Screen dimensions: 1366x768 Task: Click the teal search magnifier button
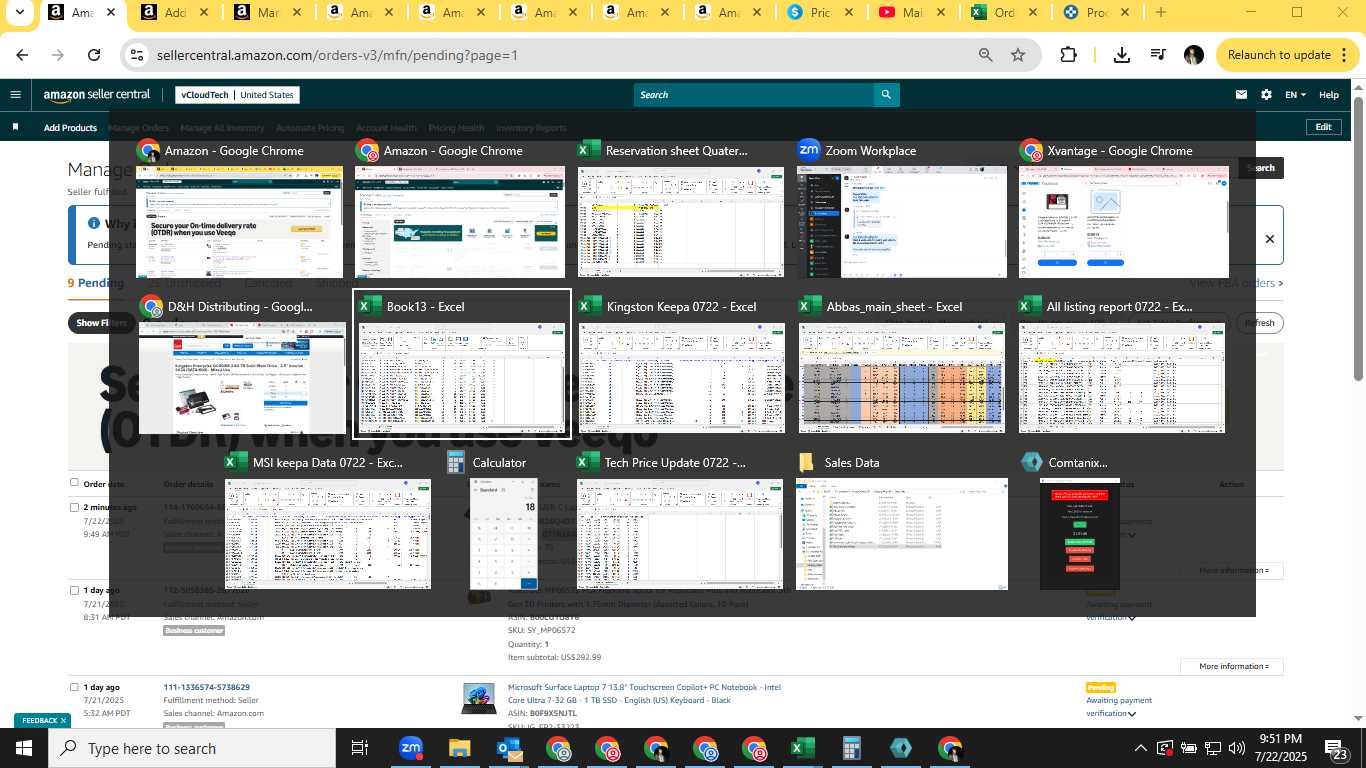[x=886, y=95]
